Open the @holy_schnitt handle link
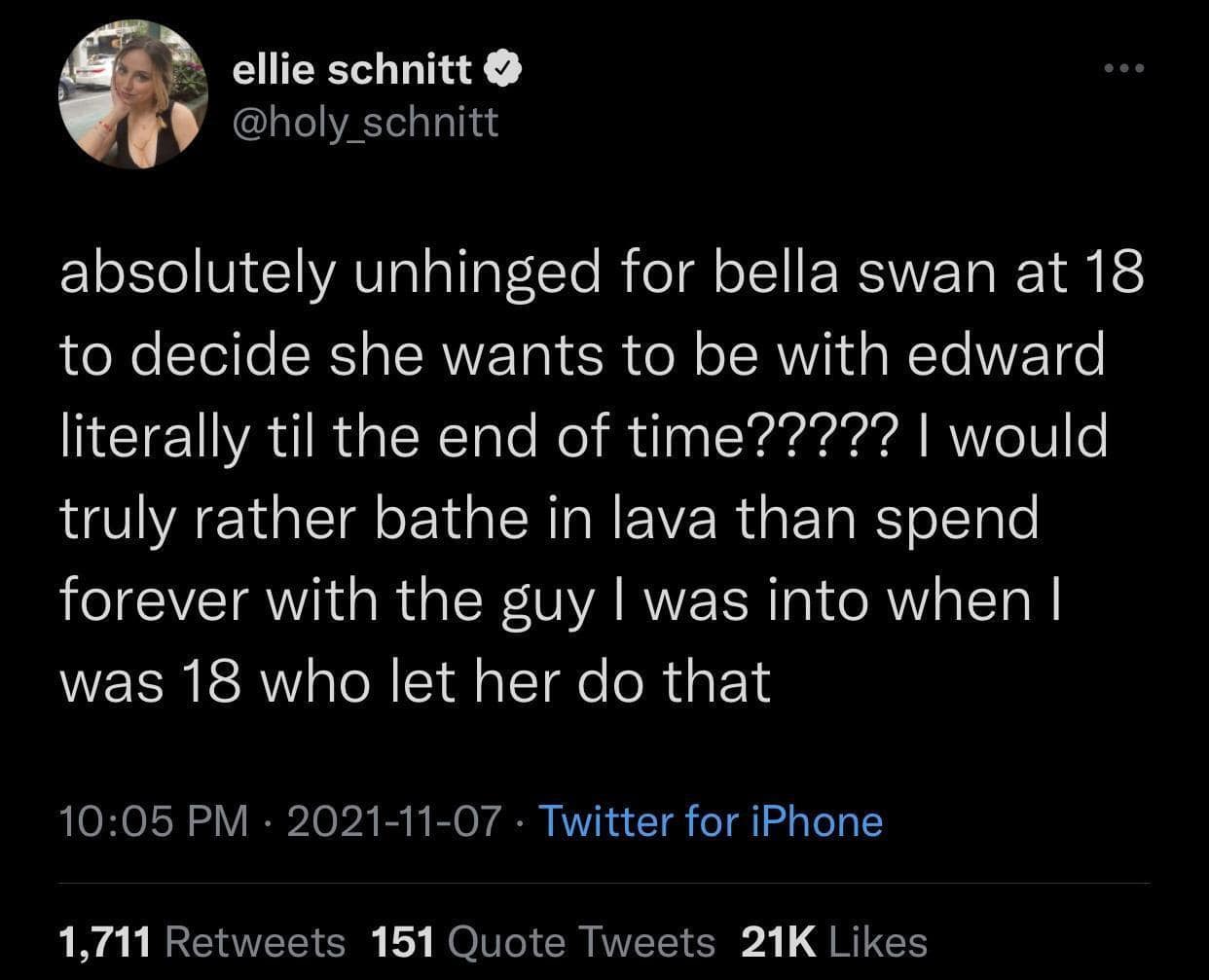The width and height of the screenshot is (1209, 980). (365, 122)
